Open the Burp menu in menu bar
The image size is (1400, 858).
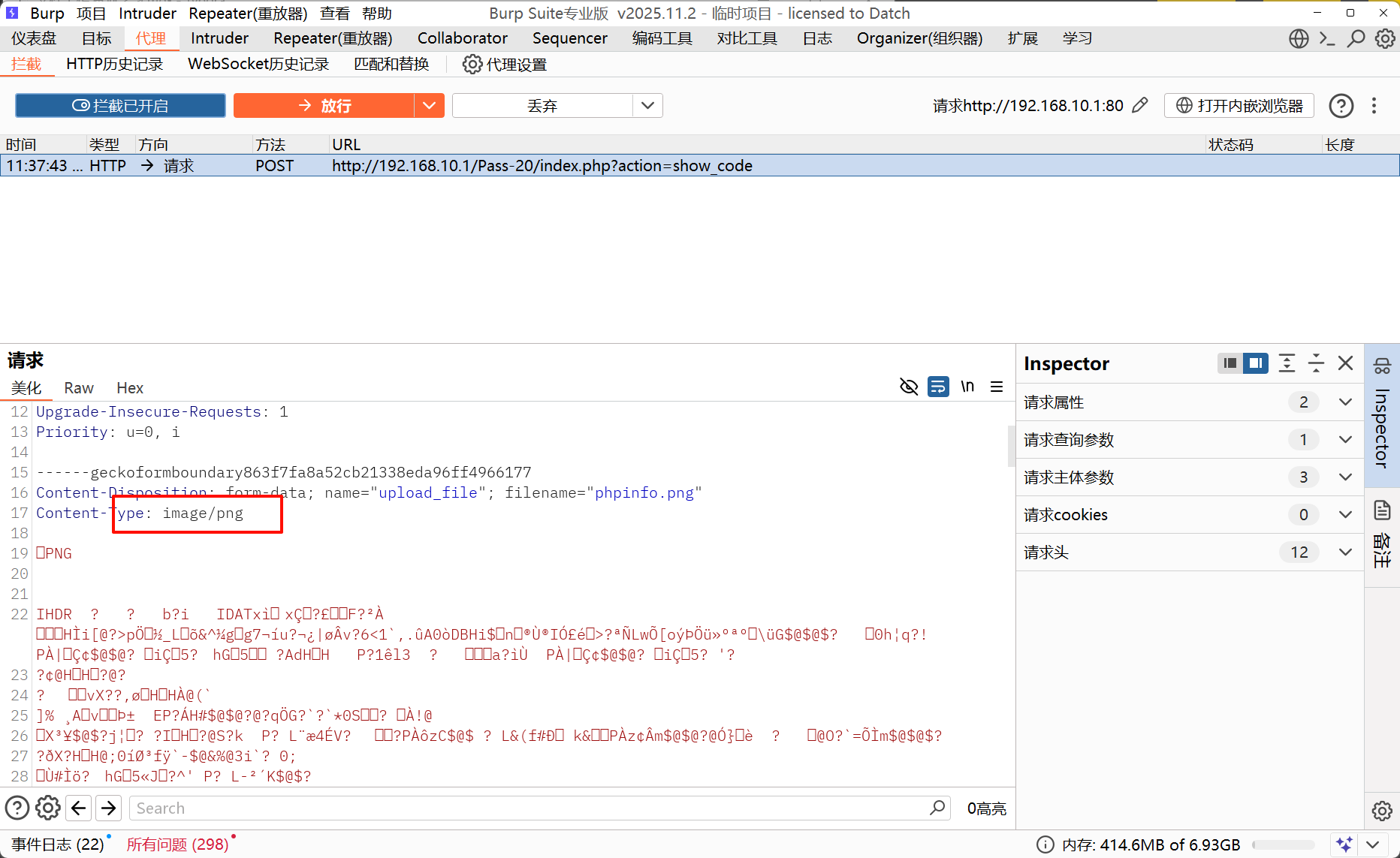(x=47, y=14)
